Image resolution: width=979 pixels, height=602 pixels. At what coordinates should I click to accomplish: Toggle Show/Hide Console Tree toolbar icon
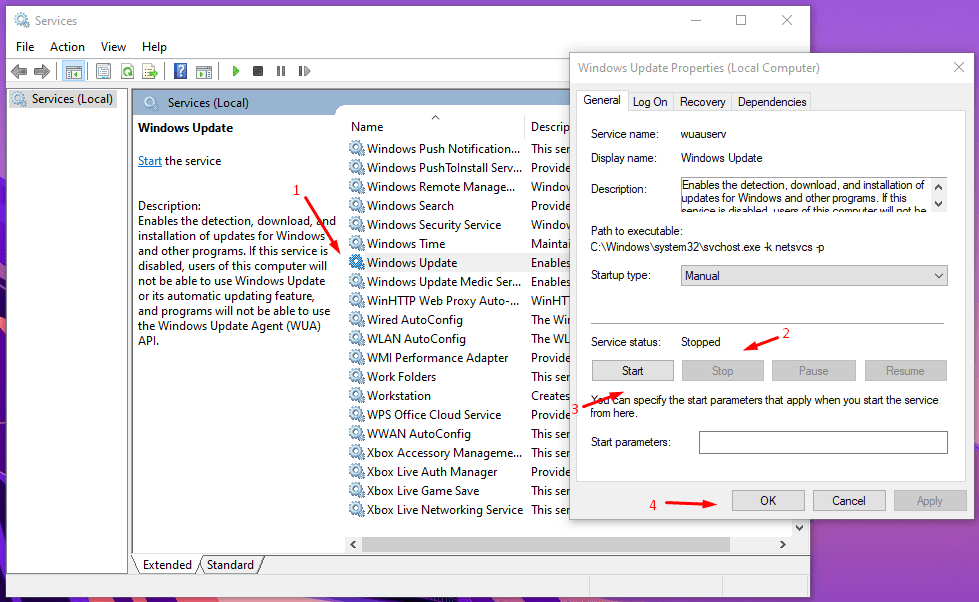[74, 71]
